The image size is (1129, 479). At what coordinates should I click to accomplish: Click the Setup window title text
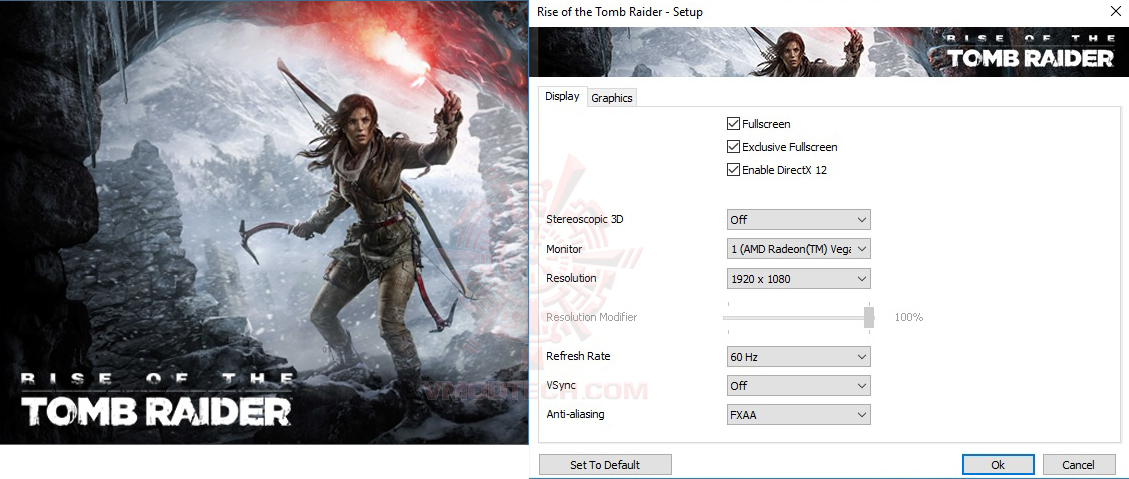click(x=620, y=12)
